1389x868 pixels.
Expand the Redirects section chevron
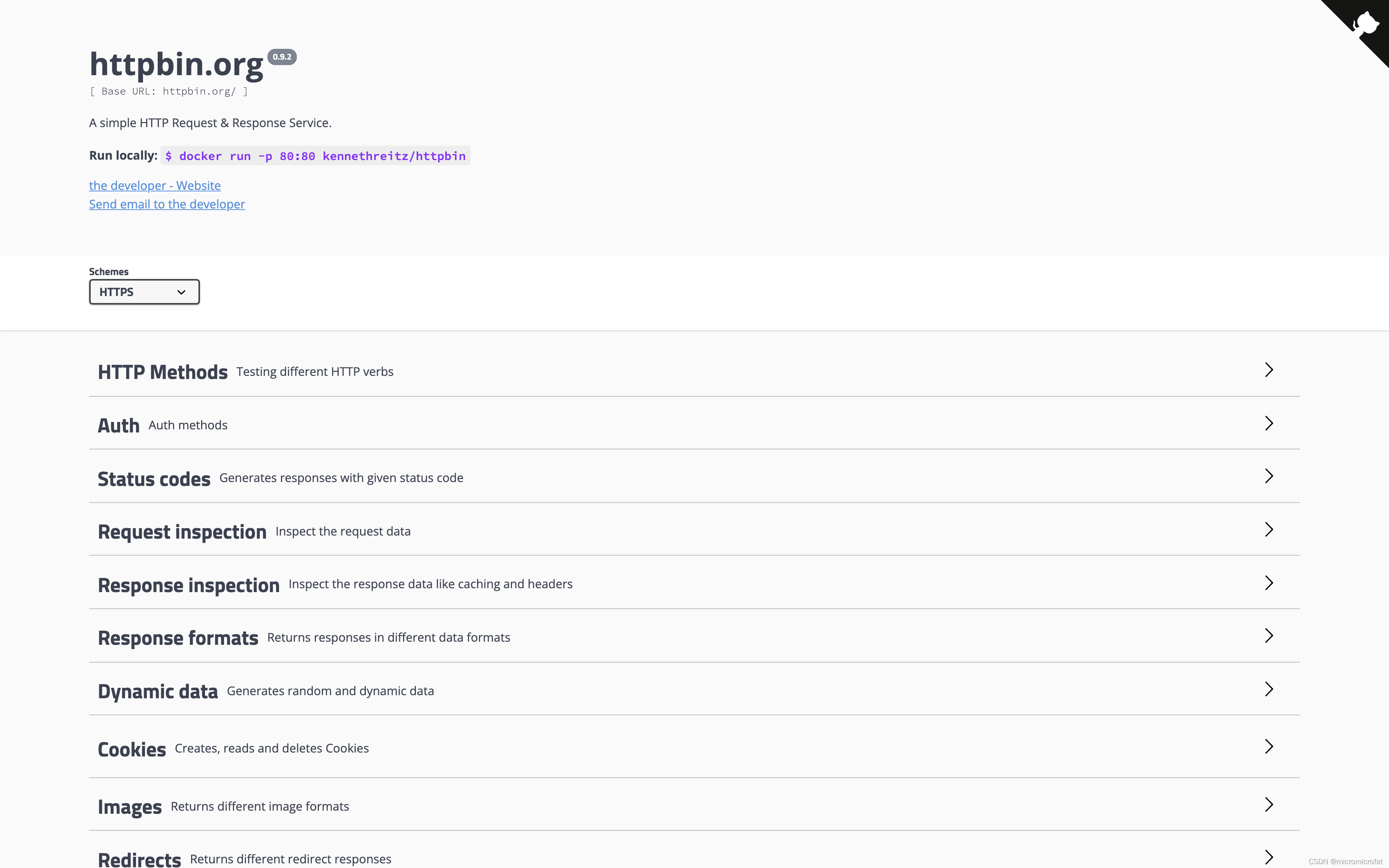[1269, 857]
